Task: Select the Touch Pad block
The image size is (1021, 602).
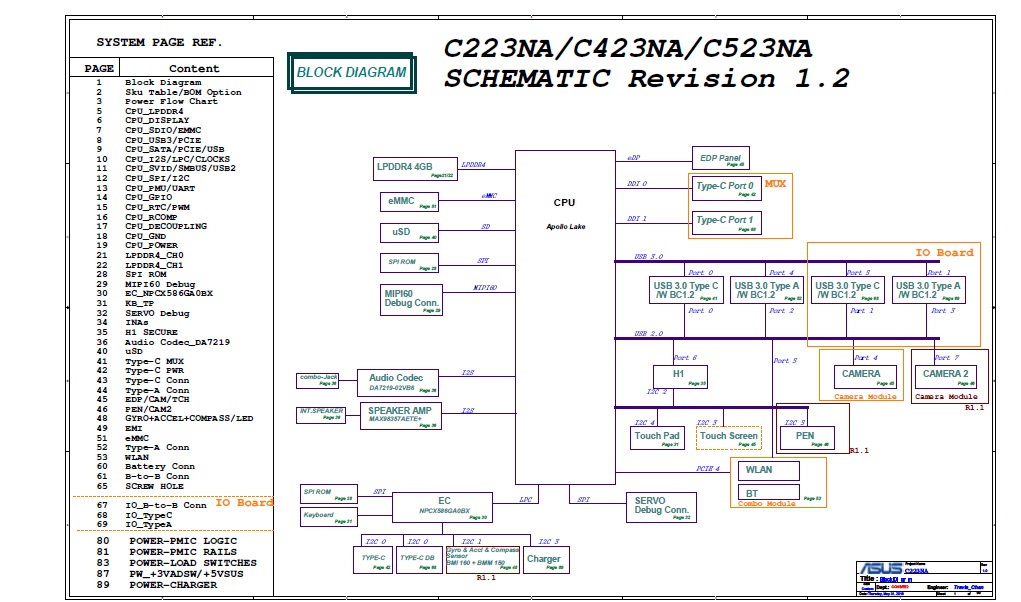Action: [x=656, y=438]
